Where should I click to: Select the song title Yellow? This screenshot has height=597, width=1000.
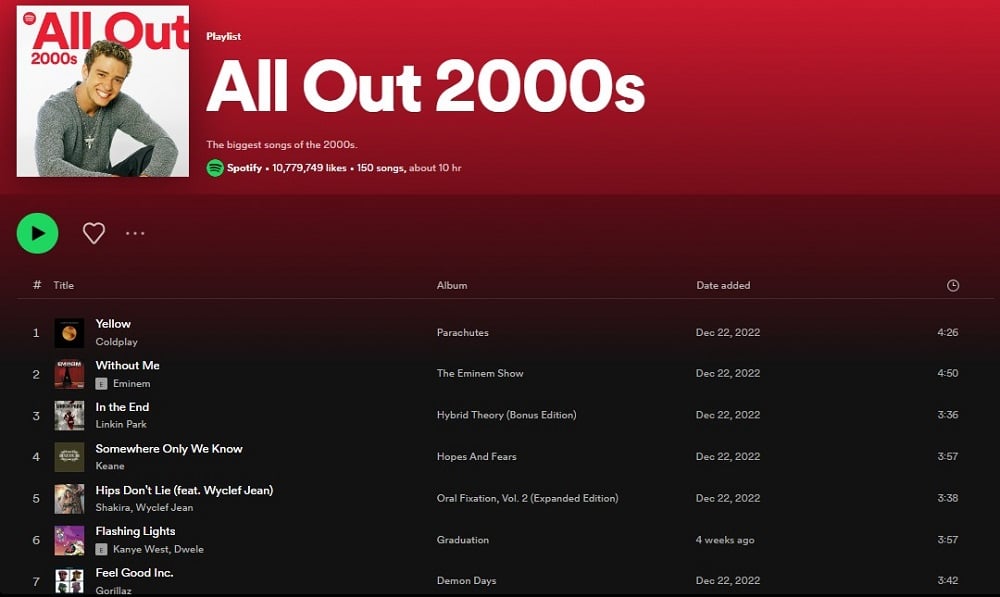(x=113, y=324)
